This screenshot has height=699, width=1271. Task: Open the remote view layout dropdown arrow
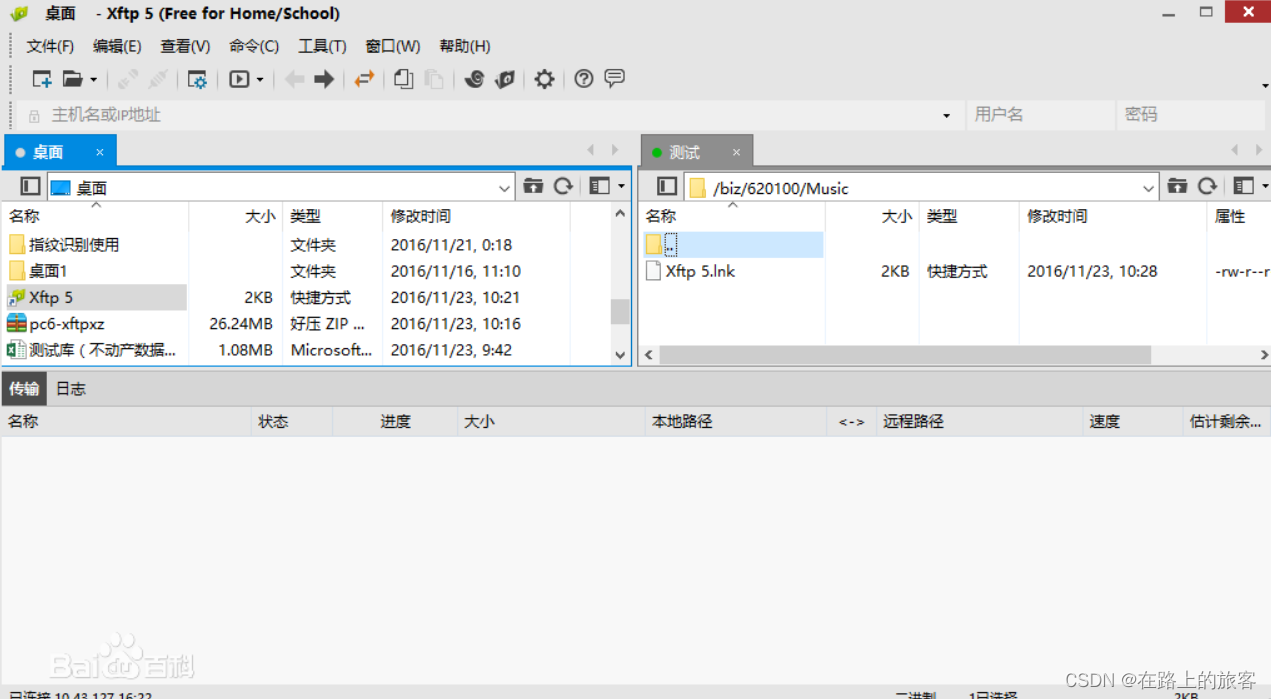(x=1265, y=187)
